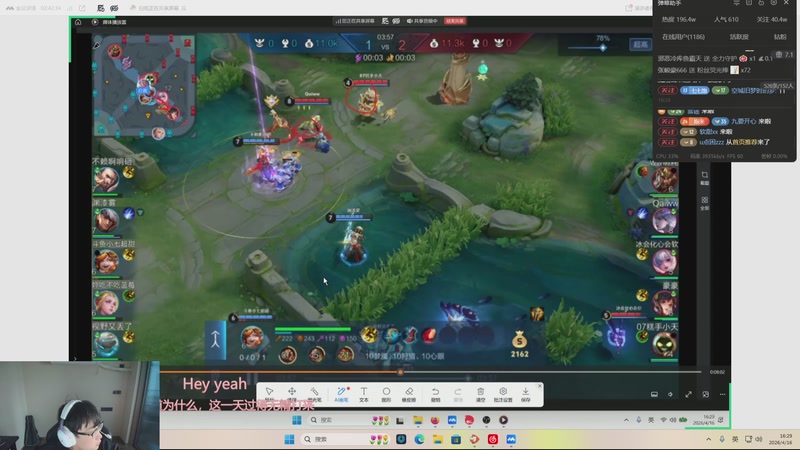Click the streamer webcam thumbnail
The width and height of the screenshot is (800, 450).
(80, 406)
